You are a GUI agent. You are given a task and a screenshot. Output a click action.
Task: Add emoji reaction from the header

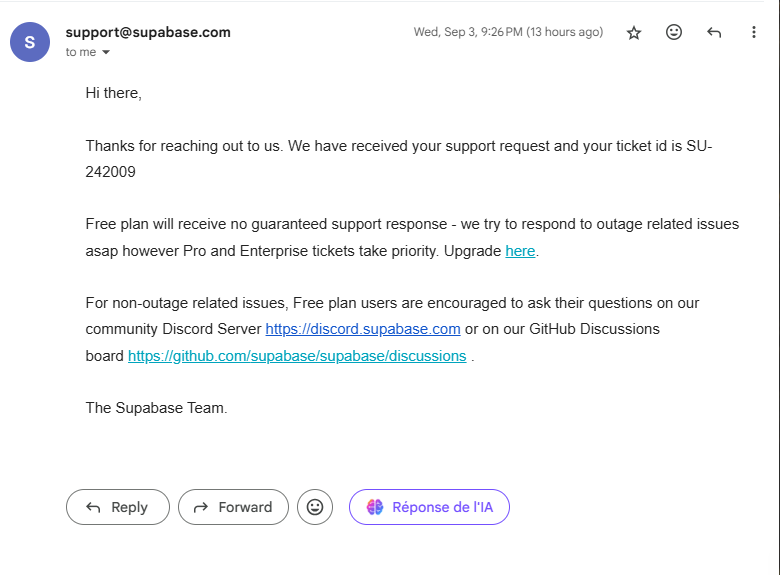pos(674,32)
